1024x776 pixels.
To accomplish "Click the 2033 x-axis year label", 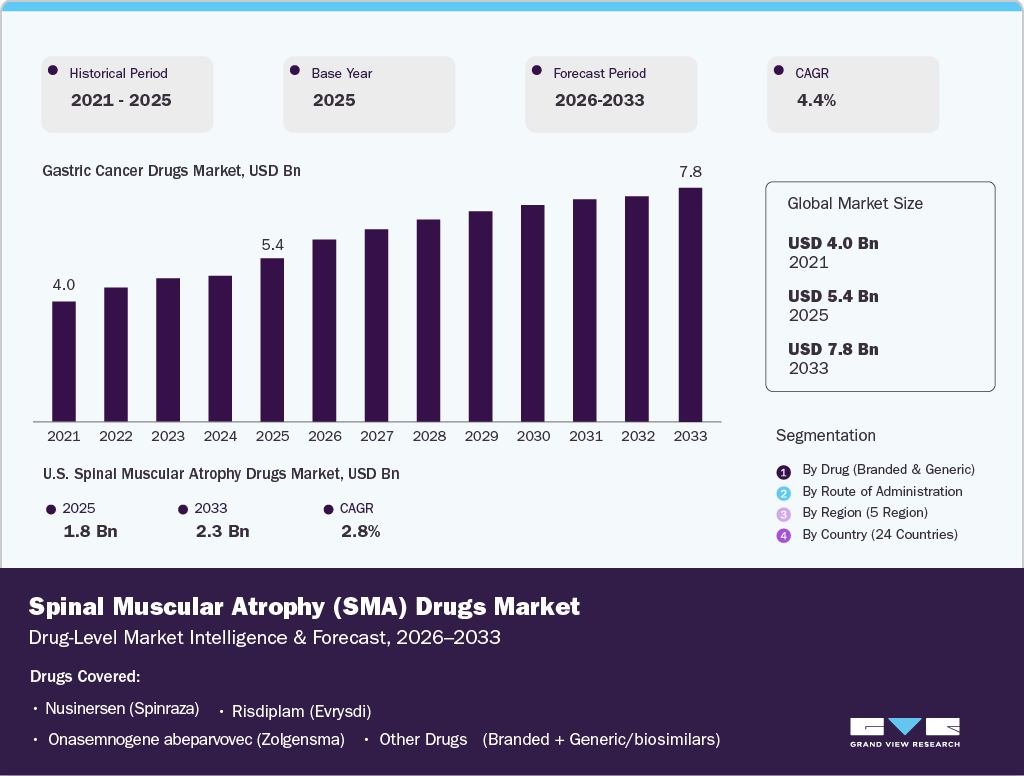I will (x=690, y=436).
